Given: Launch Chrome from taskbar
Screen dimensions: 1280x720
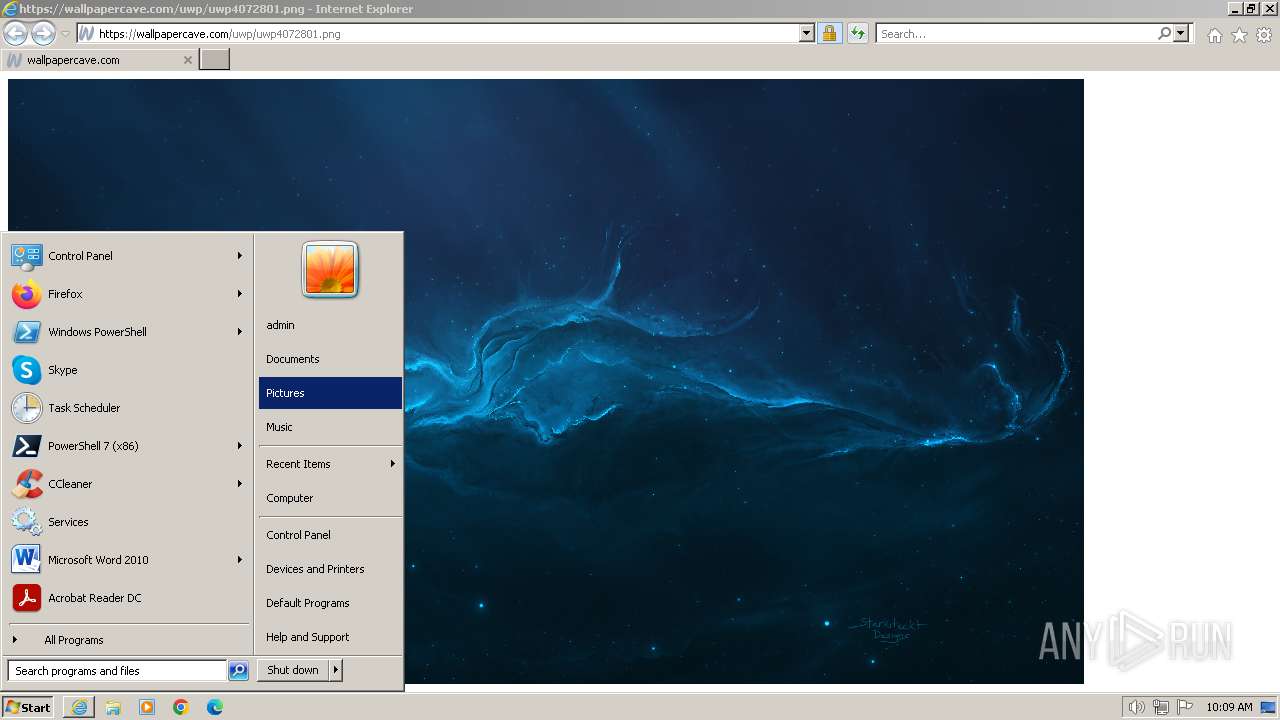Looking at the screenshot, I should pos(181,707).
